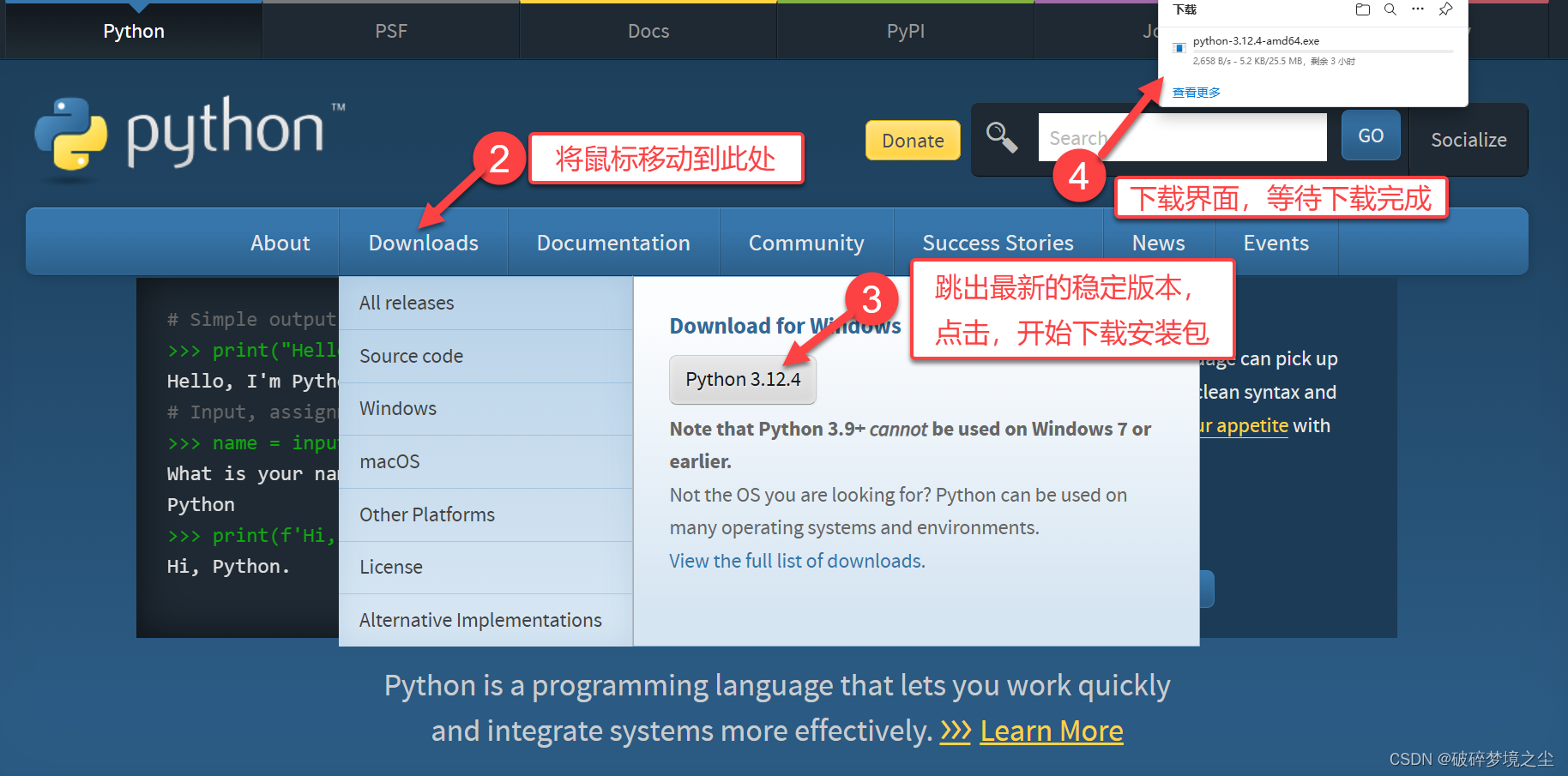Select Python top tab
1568x776 pixels.
(x=134, y=31)
